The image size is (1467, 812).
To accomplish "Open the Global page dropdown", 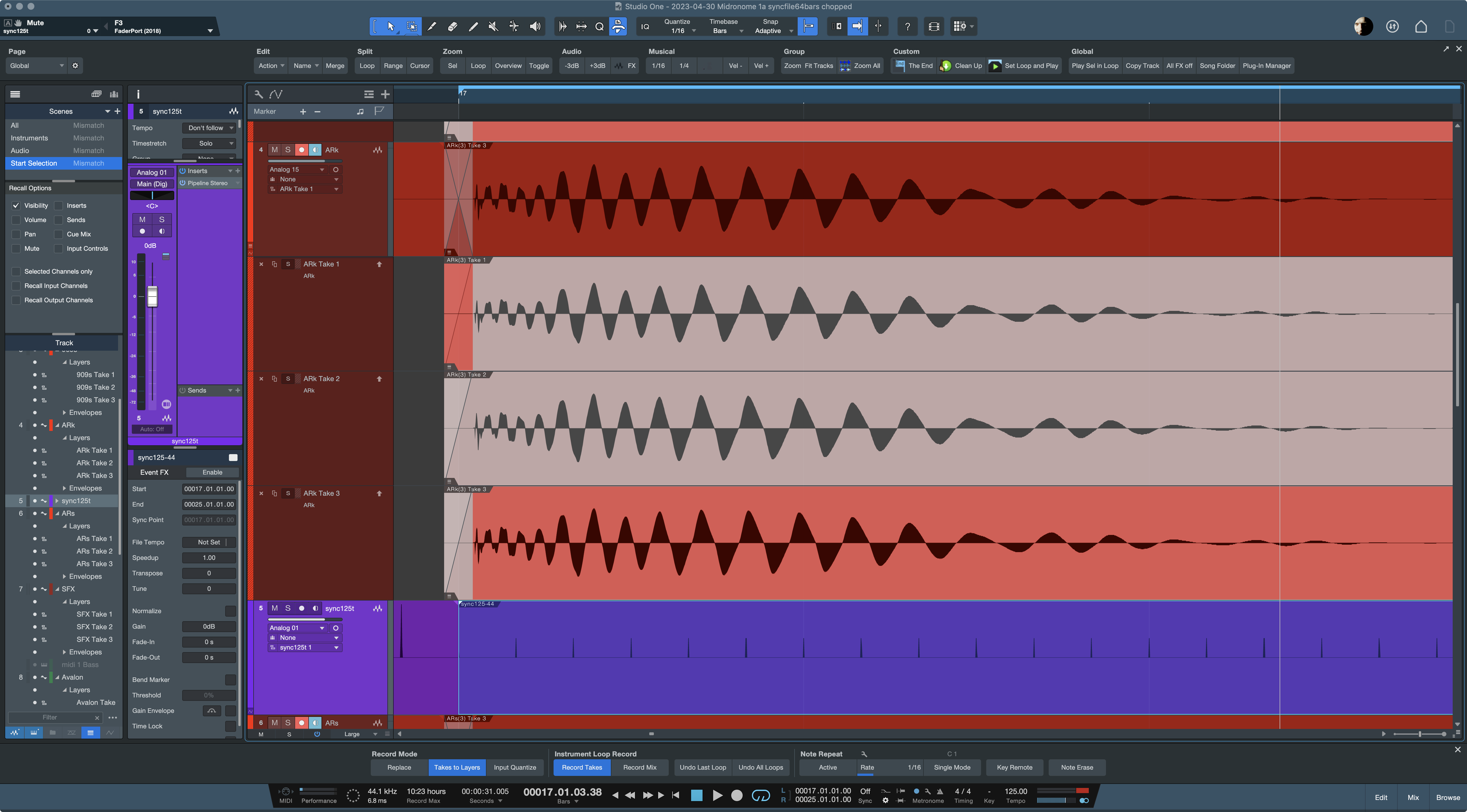I will [36, 66].
